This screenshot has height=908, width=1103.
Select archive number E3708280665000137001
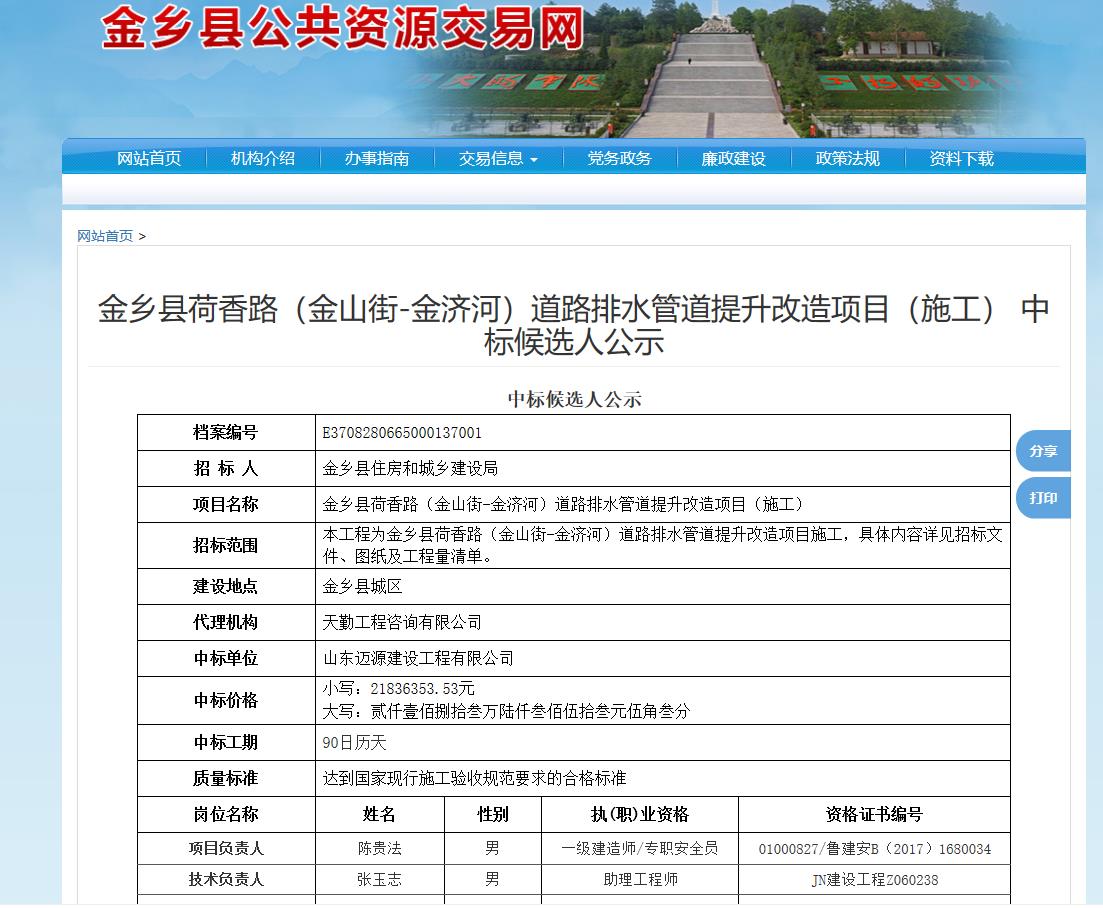click(x=402, y=433)
